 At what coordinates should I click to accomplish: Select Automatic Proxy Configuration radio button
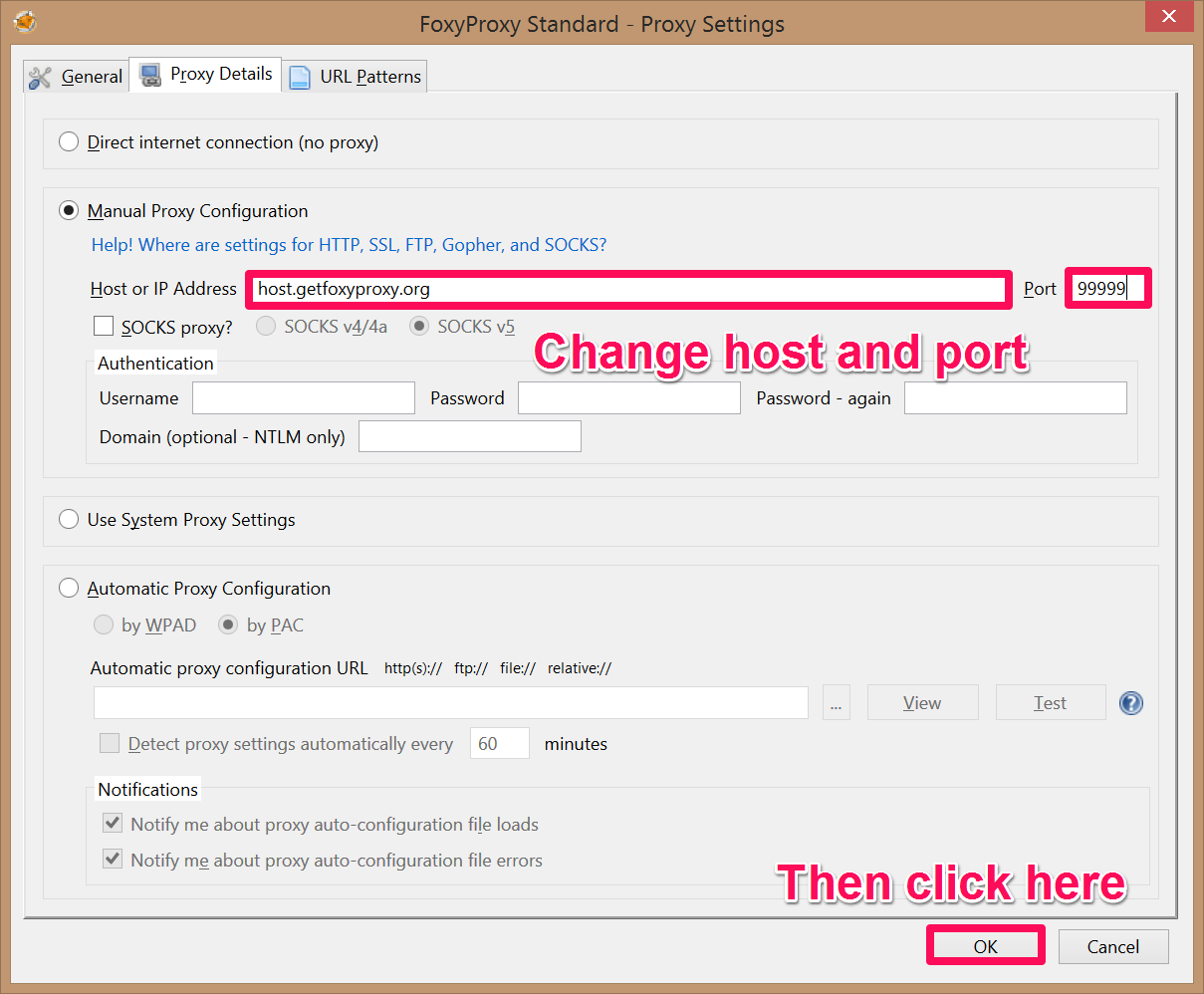tap(69, 588)
